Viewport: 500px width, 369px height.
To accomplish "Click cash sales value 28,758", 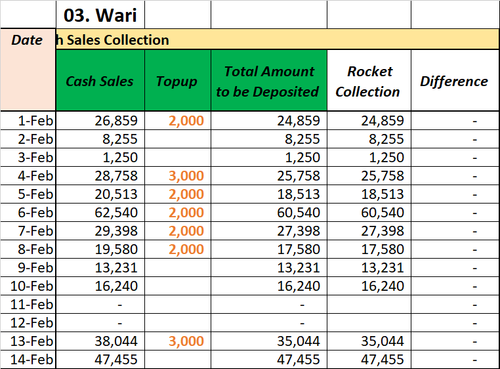I will (x=100, y=176).
